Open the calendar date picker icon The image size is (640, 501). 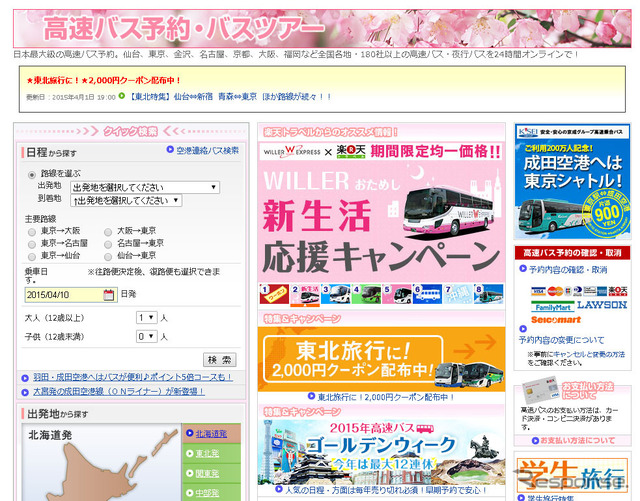coord(109,295)
